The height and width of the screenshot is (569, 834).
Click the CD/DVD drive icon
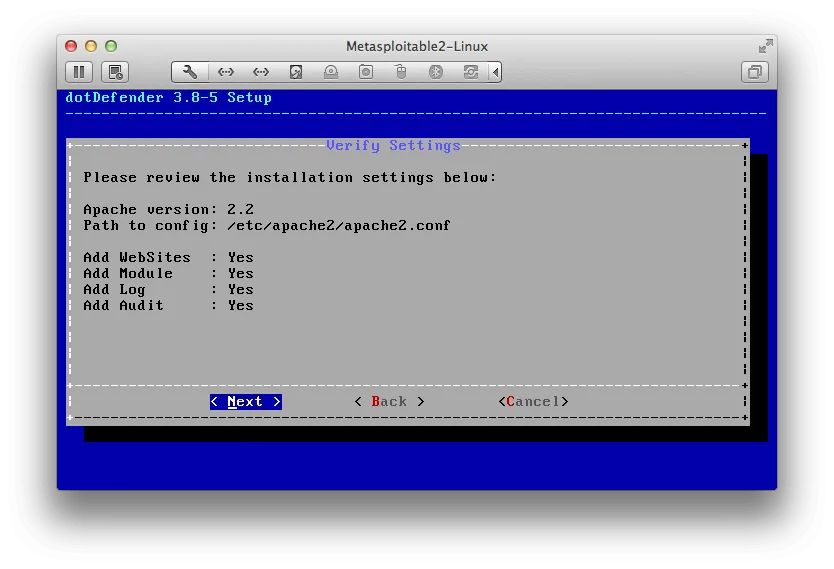click(331, 72)
